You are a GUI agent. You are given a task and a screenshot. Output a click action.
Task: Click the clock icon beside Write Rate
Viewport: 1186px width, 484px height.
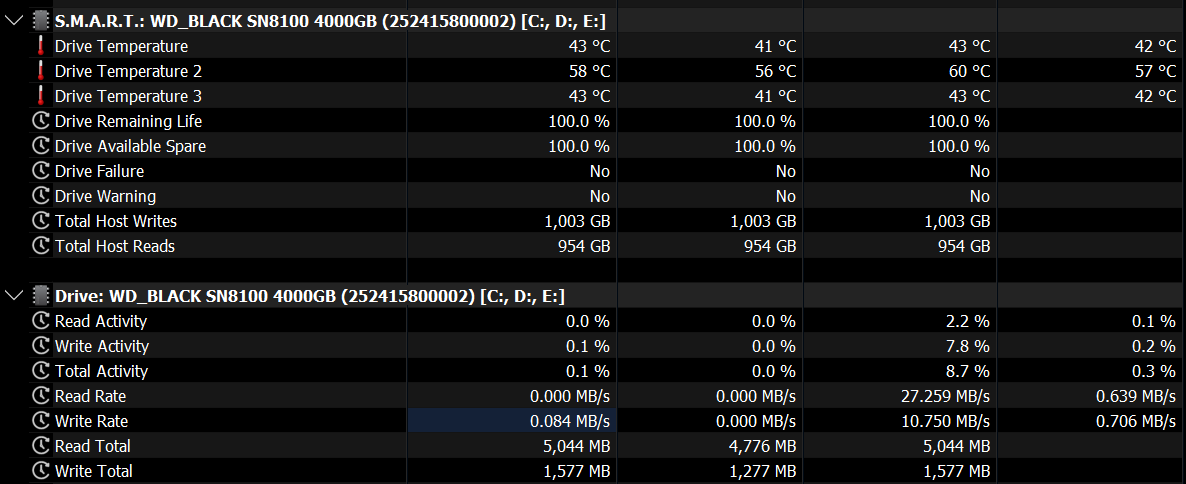(x=41, y=421)
